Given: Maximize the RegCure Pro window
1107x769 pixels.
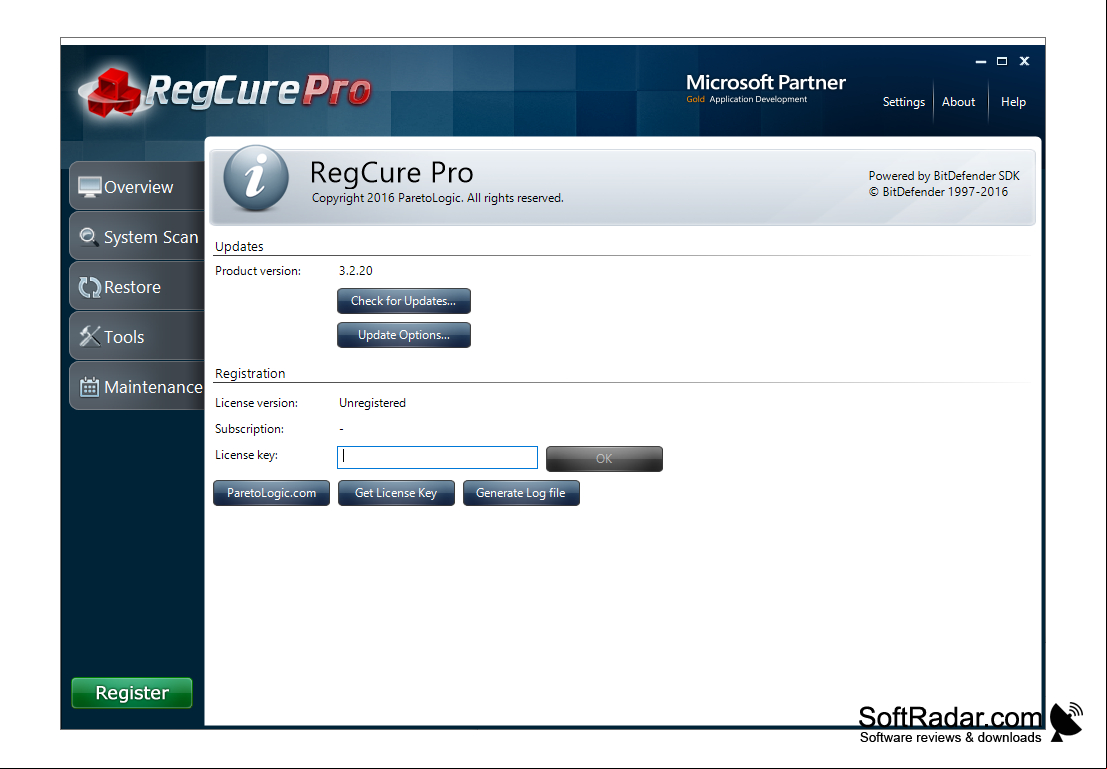Looking at the screenshot, I should click(1002, 61).
